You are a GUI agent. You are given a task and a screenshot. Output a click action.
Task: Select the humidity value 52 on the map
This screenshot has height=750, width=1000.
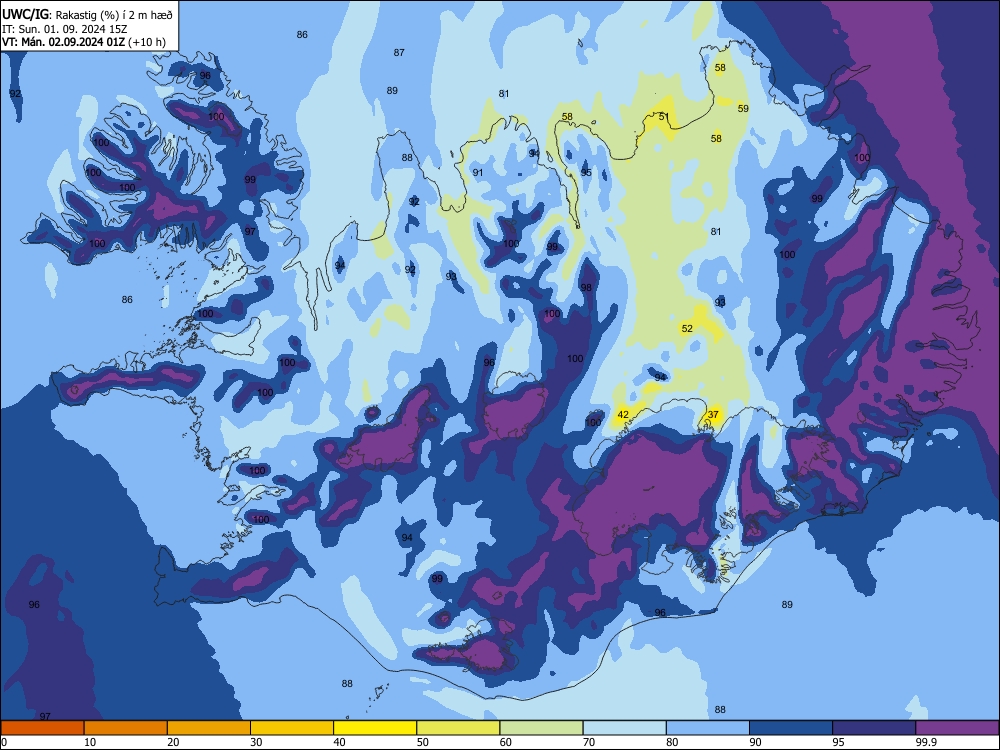tap(687, 328)
